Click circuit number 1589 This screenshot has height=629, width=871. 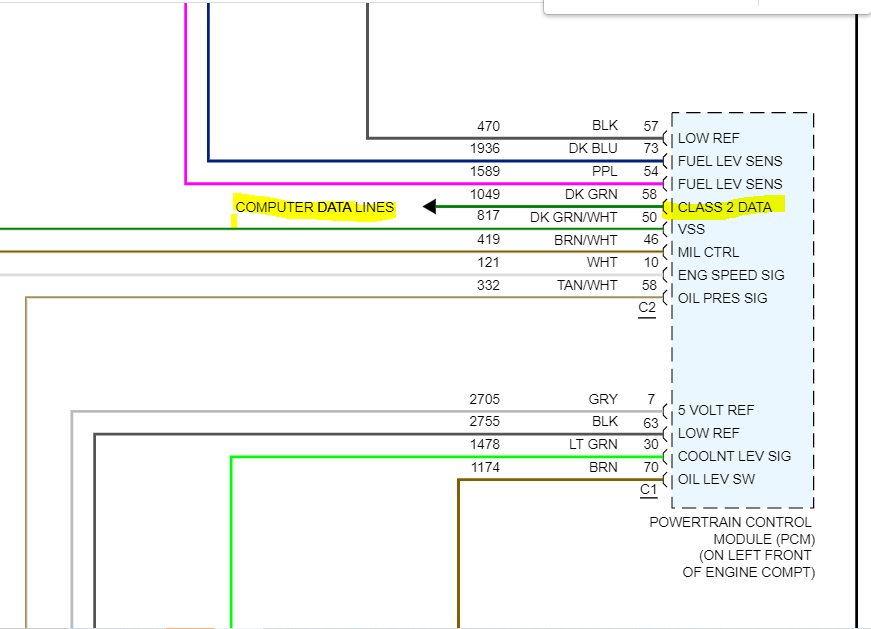click(484, 171)
